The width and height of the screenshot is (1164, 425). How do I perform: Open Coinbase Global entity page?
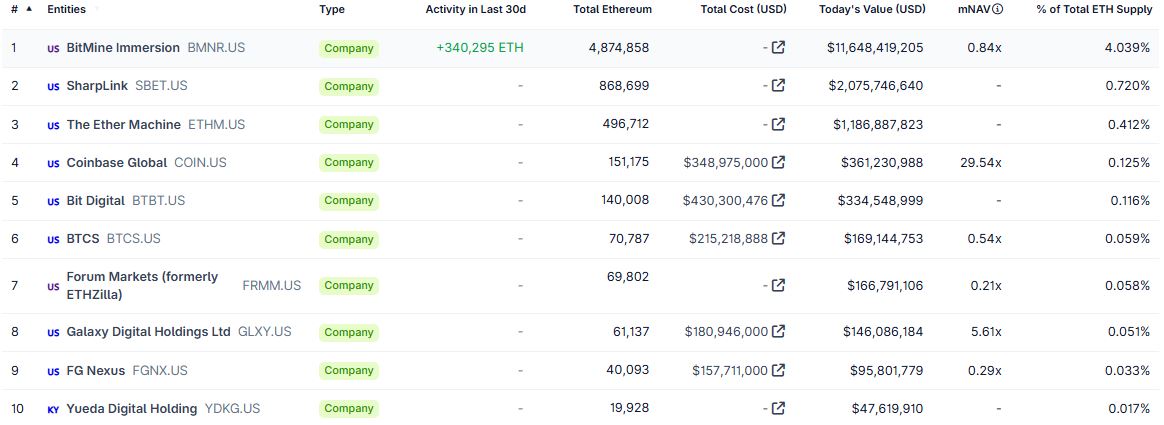117,162
